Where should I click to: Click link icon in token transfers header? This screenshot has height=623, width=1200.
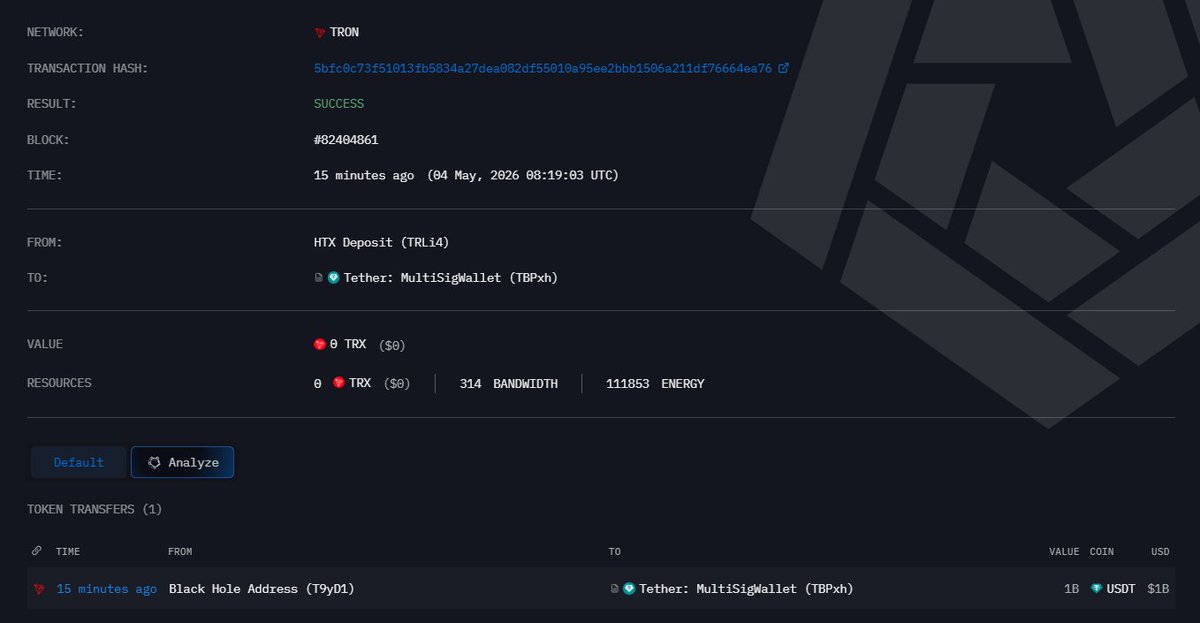click(37, 551)
